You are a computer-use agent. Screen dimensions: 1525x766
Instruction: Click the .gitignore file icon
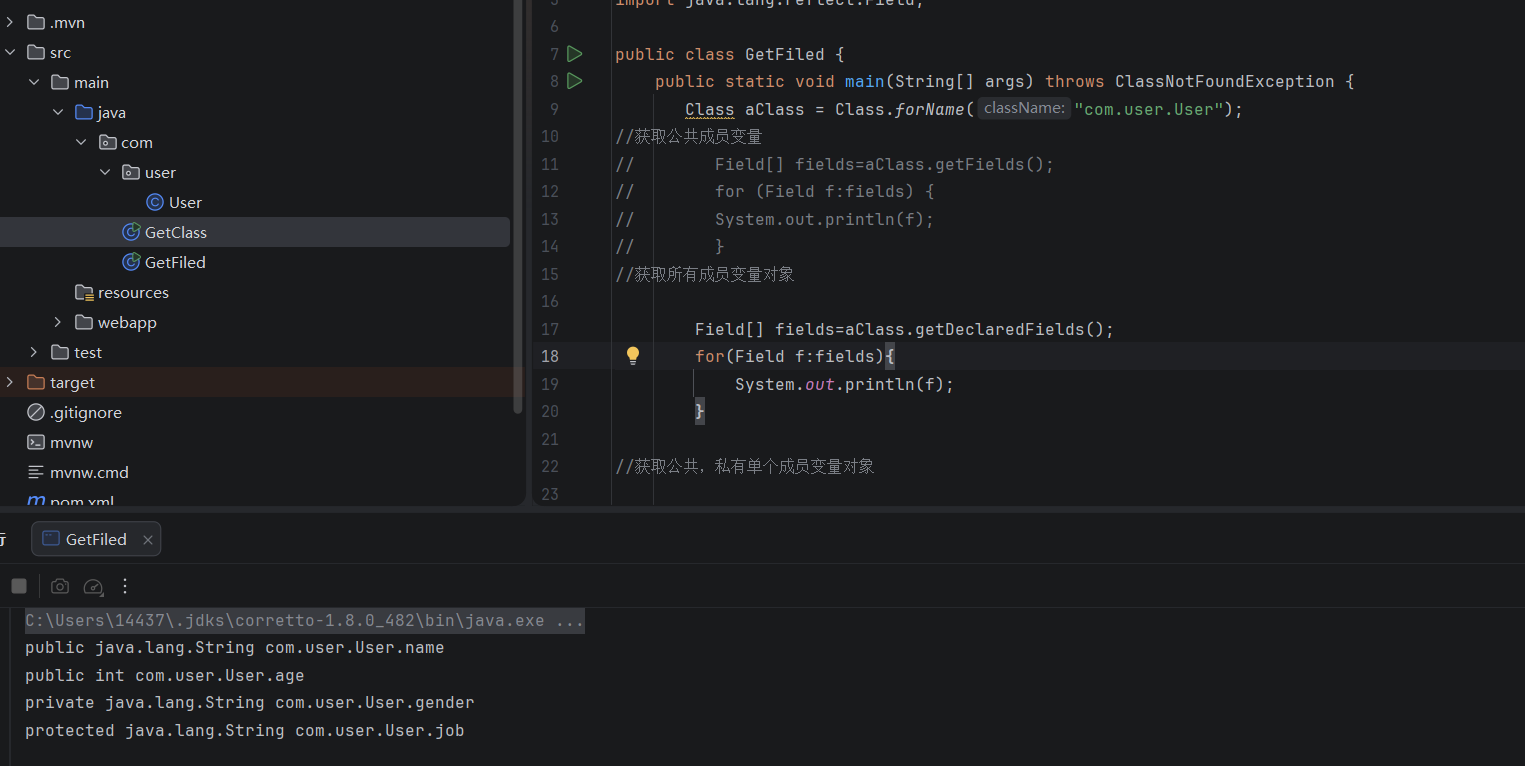coord(36,412)
